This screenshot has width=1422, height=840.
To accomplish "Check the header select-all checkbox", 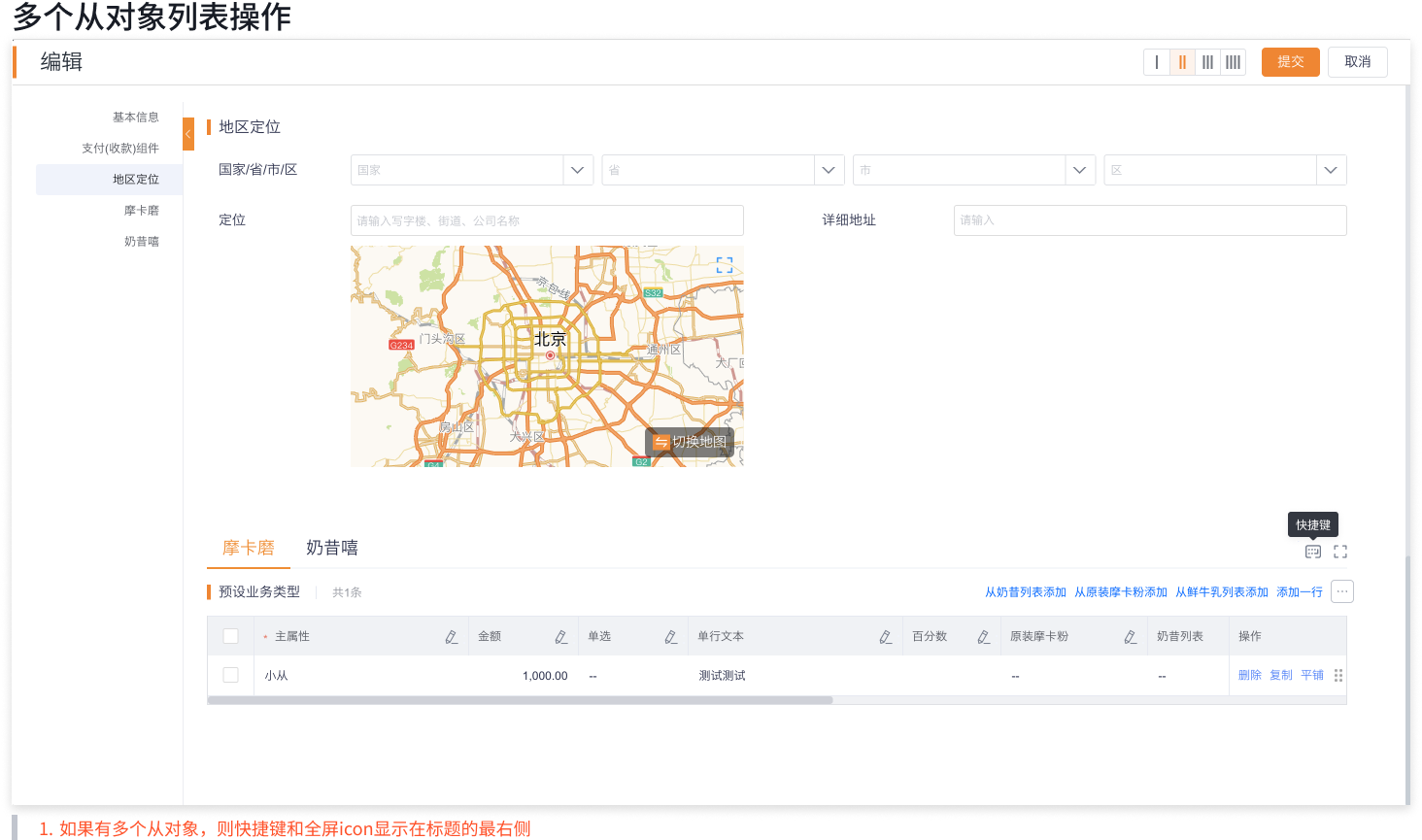I will point(230,635).
